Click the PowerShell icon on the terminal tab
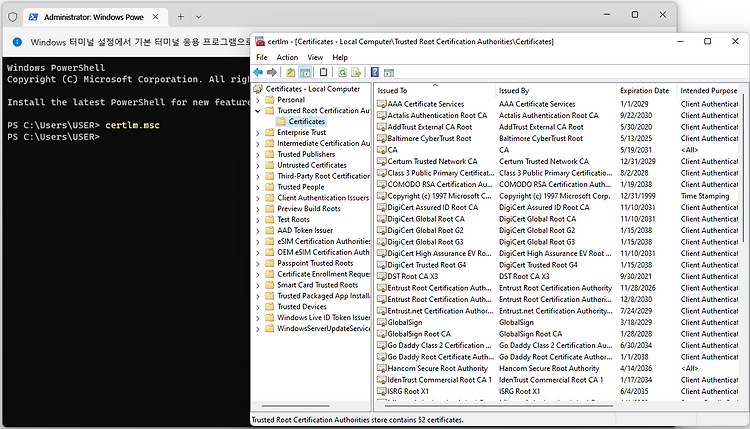The height and width of the screenshot is (429, 750). (x=33, y=17)
